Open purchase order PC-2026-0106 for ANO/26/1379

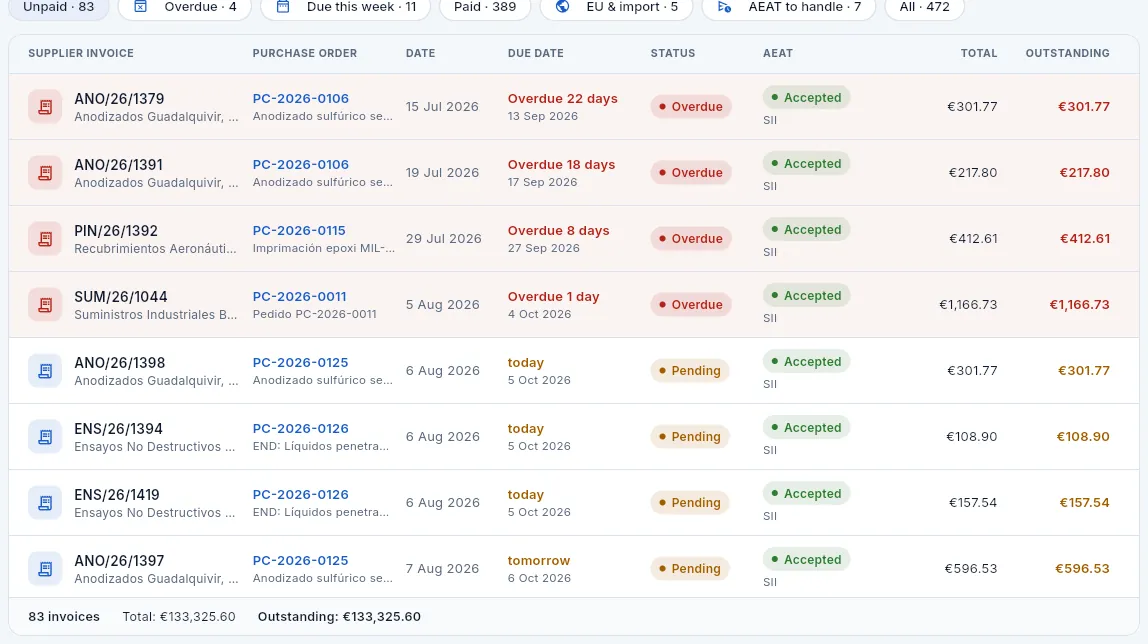pyautogui.click(x=300, y=98)
